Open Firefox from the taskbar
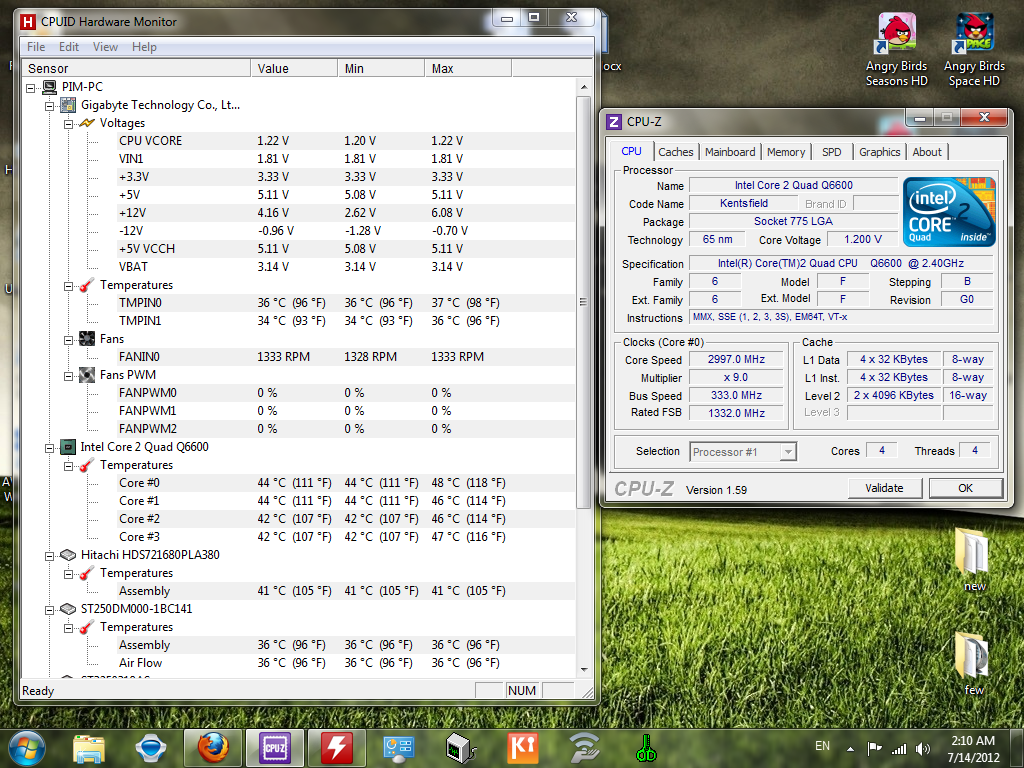This screenshot has height=768, width=1024. pos(212,747)
